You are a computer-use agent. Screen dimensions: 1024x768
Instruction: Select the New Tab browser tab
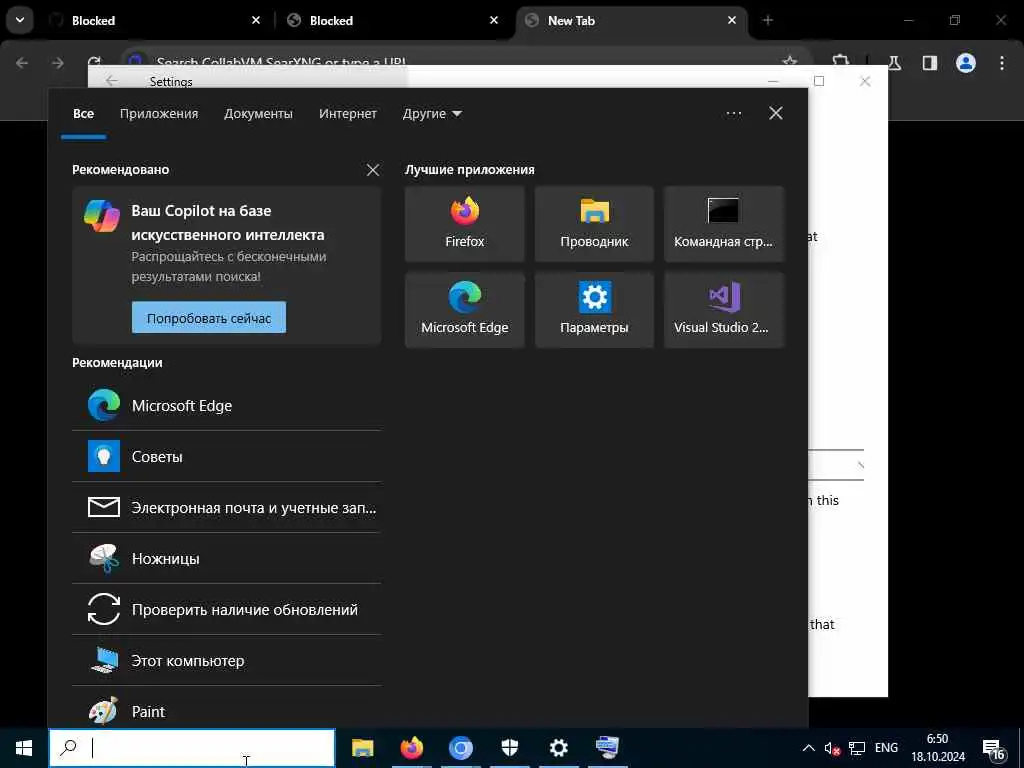click(632, 20)
